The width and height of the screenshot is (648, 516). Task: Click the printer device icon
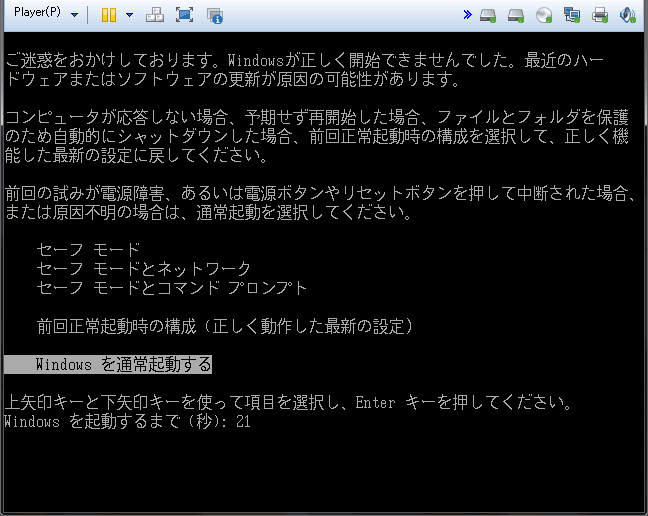(x=600, y=15)
